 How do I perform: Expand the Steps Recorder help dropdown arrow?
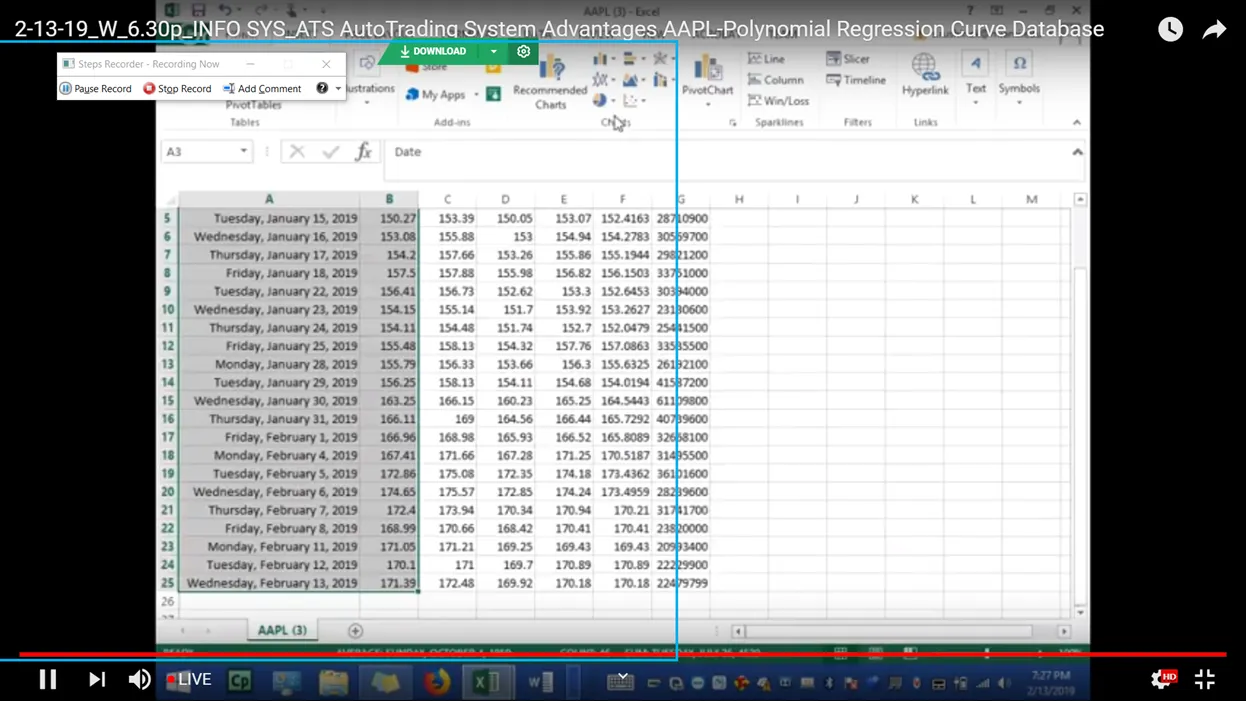338,88
